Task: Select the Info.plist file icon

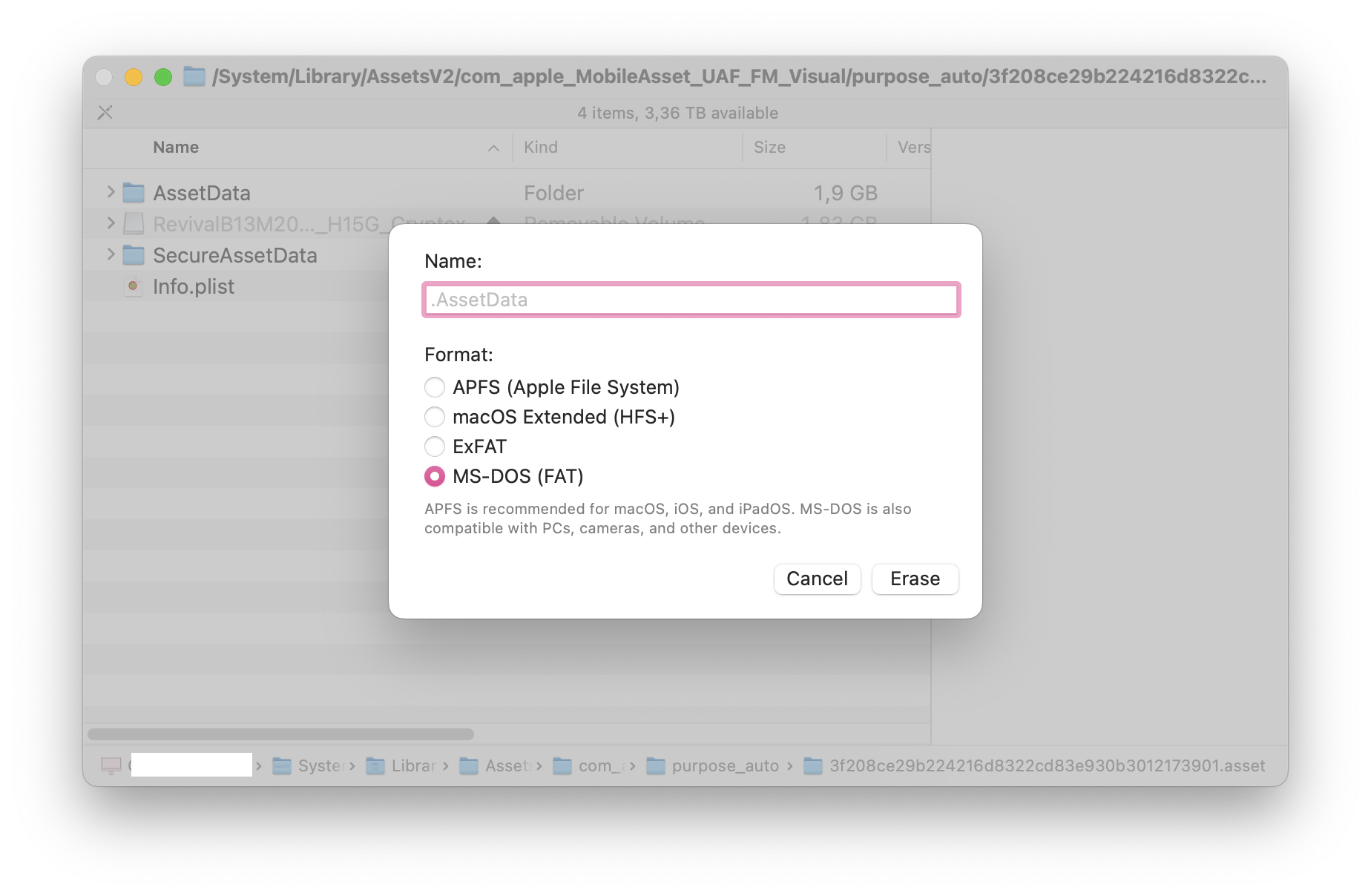Action: pyautogui.click(x=134, y=286)
